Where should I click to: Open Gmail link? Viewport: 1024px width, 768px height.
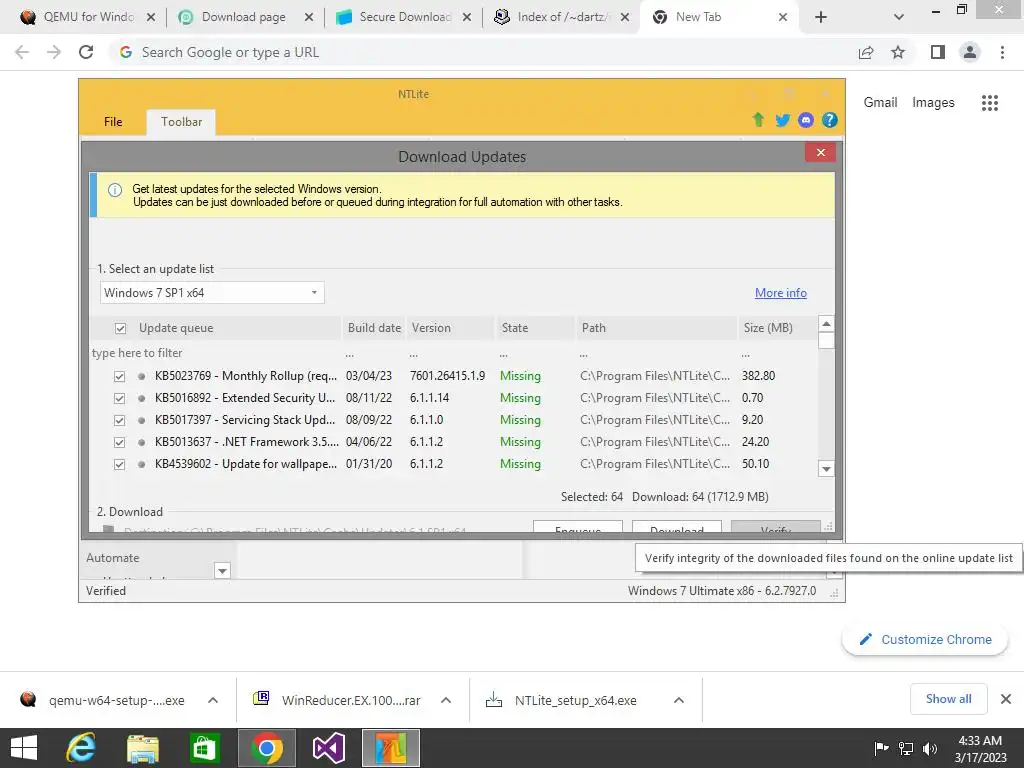click(880, 103)
